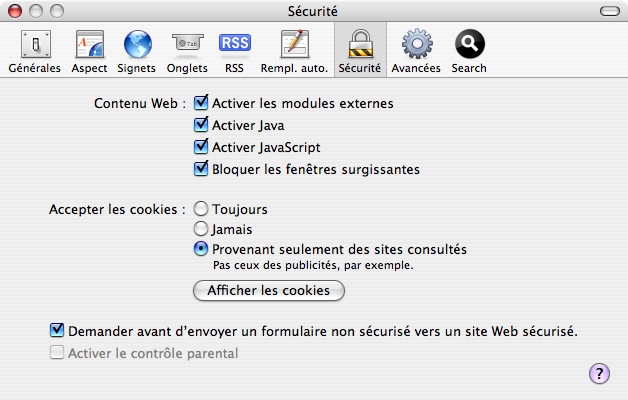Select Toujours for accepting cookies

201,209
